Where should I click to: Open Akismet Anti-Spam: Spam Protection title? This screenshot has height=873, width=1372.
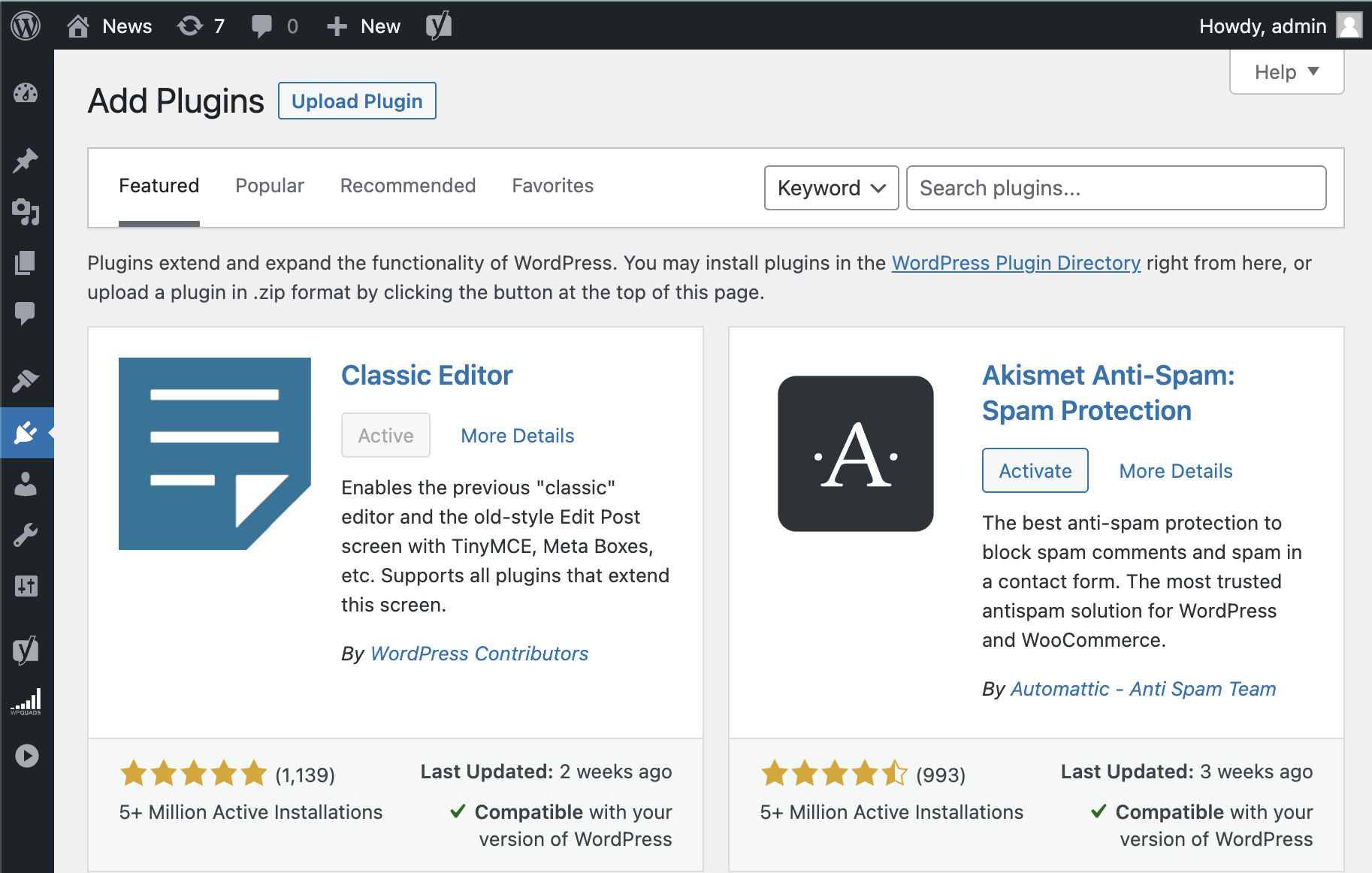[1108, 393]
